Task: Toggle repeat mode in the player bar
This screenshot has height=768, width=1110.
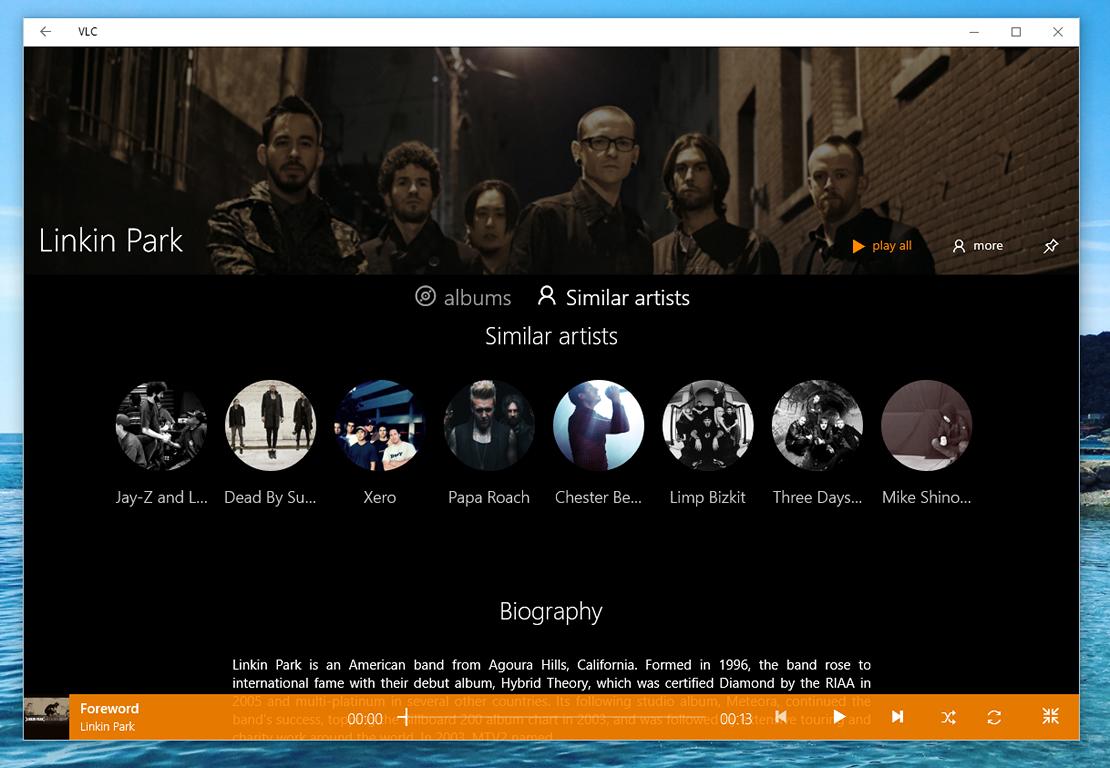Action: click(x=994, y=717)
